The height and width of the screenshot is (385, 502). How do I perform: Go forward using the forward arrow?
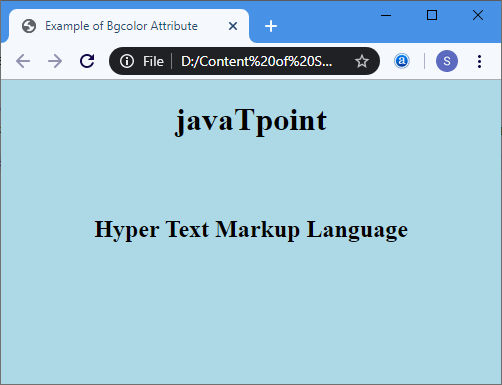(55, 61)
